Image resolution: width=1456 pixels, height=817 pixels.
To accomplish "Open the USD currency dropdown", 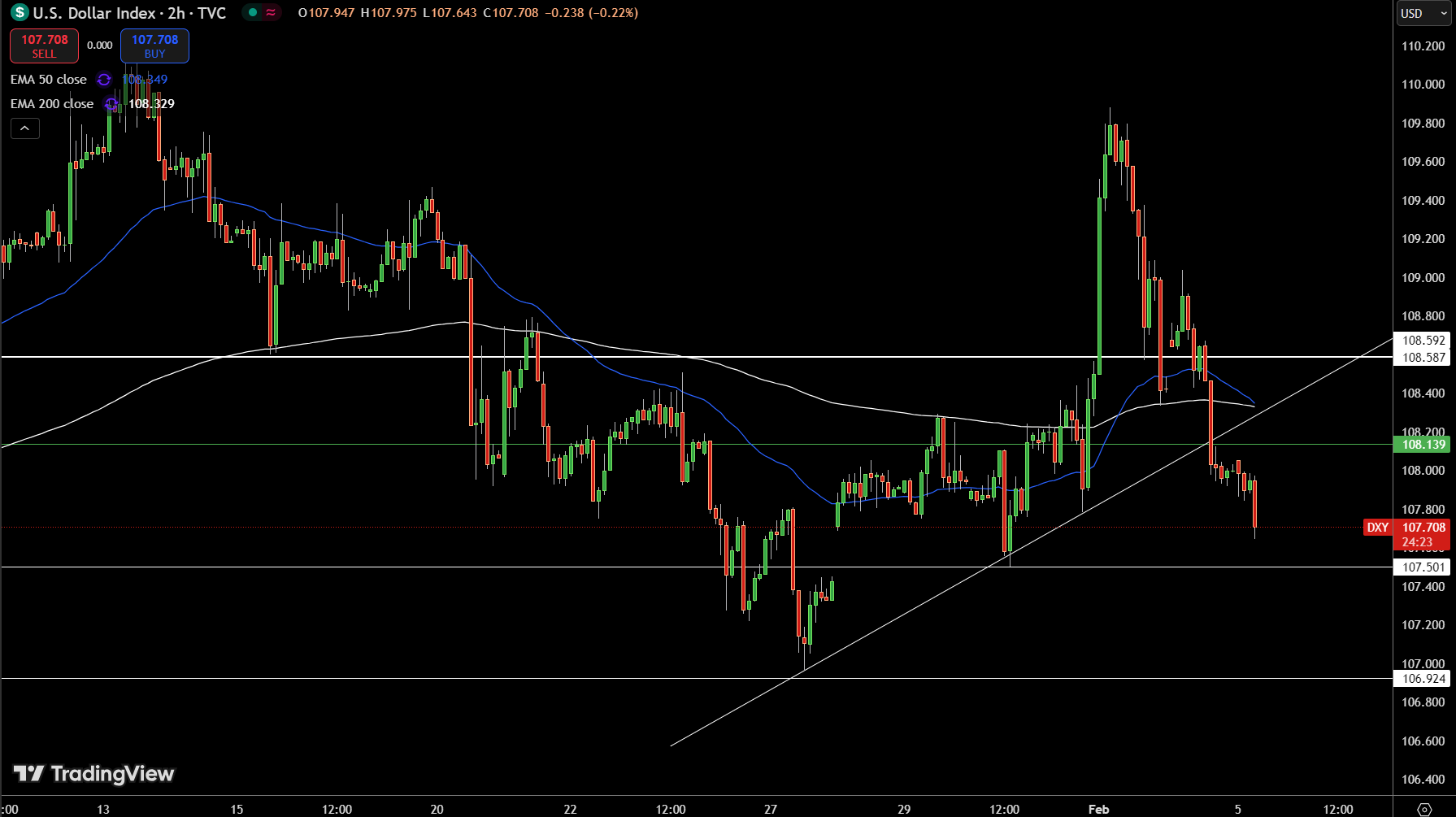I will 1424,13.
